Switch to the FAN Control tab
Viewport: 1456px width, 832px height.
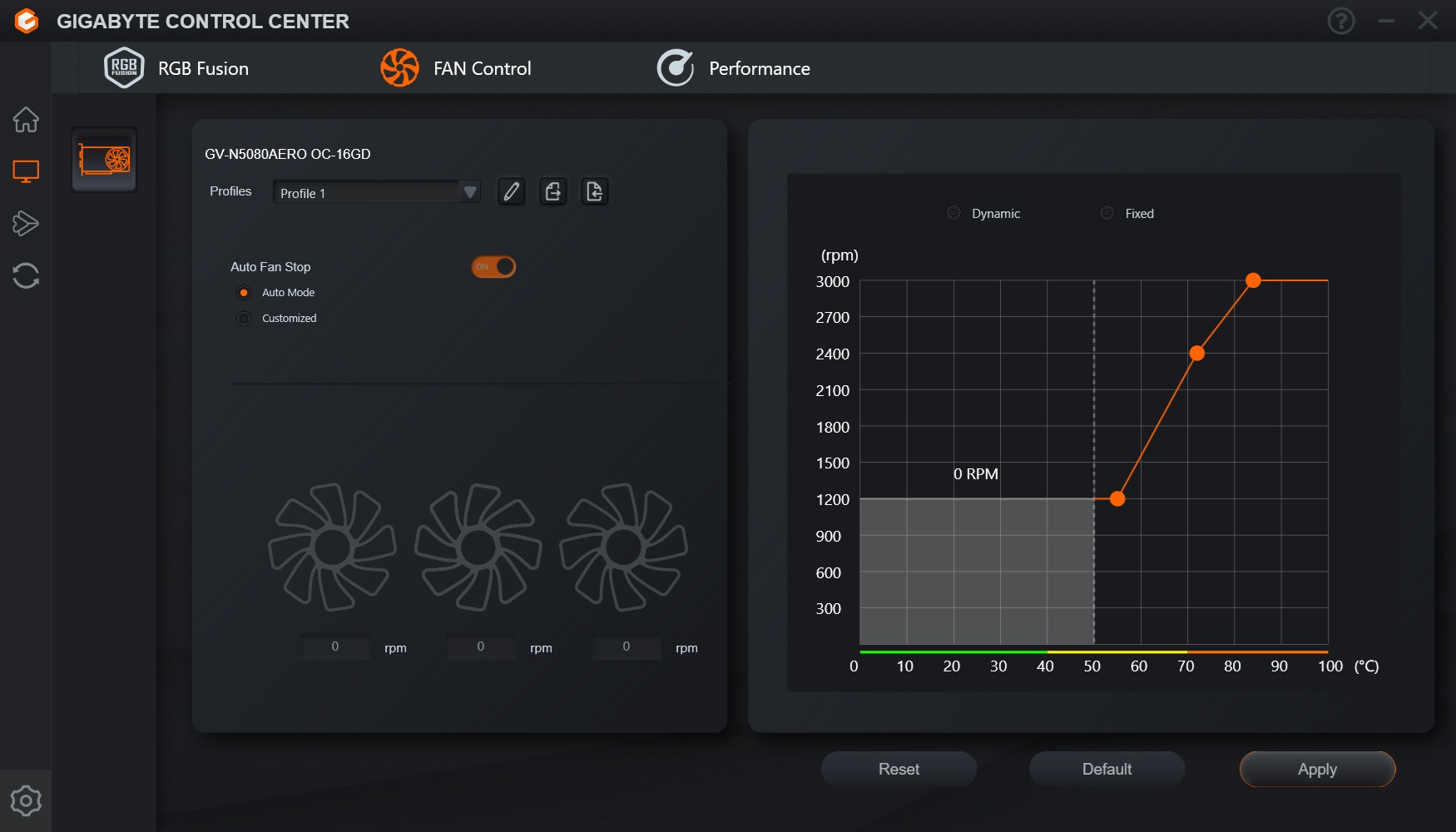pos(456,68)
